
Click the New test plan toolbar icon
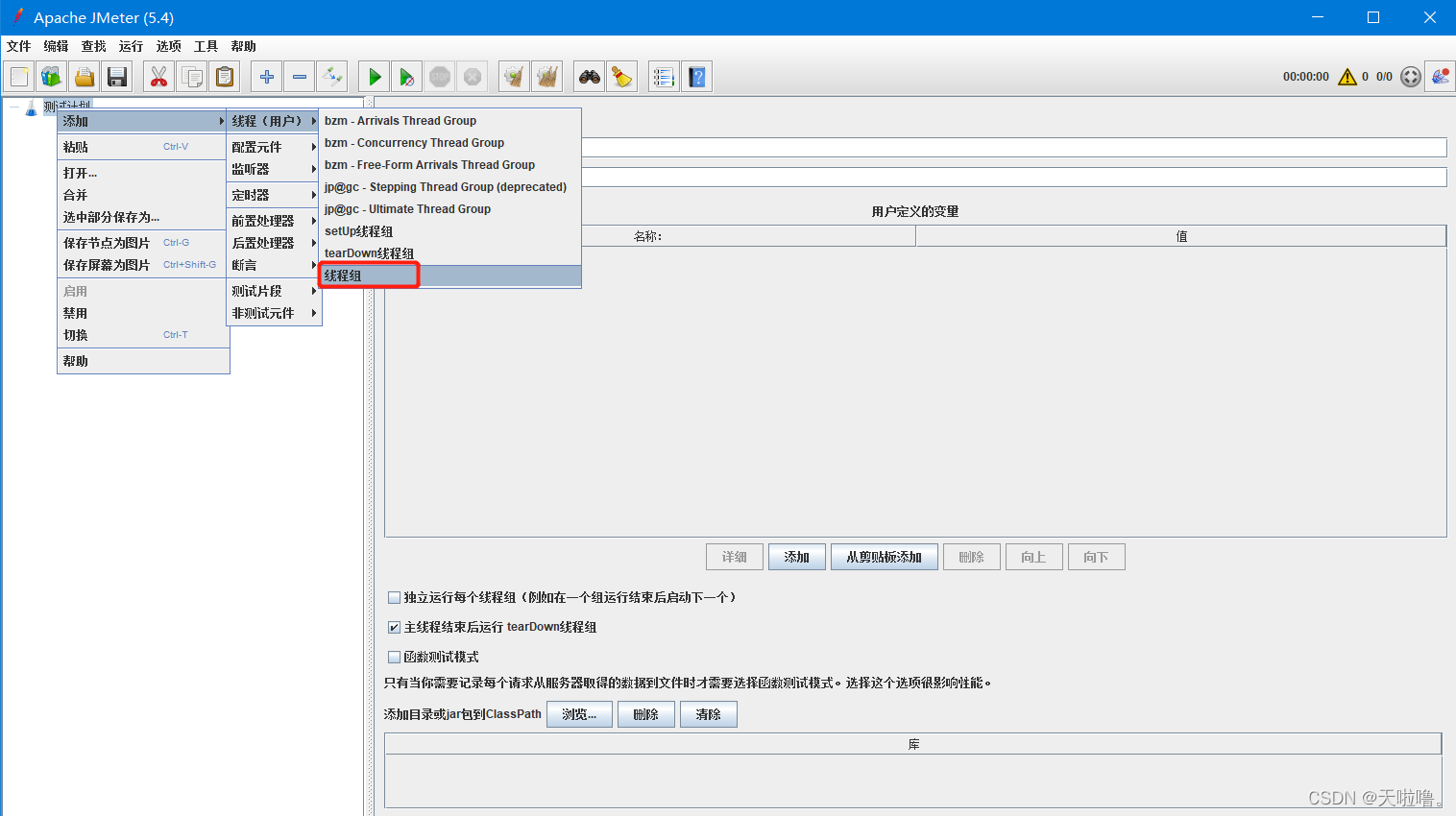(x=19, y=77)
